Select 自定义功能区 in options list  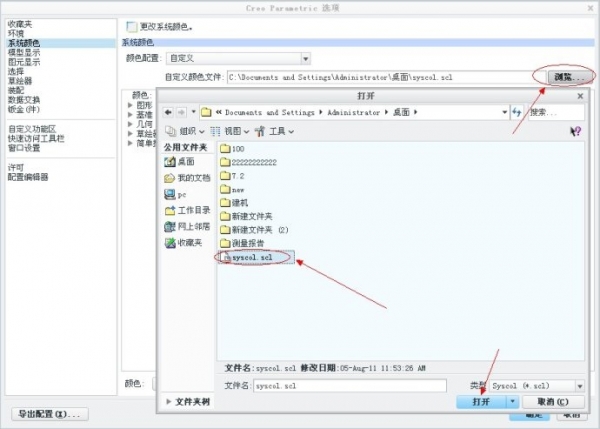click(32, 129)
